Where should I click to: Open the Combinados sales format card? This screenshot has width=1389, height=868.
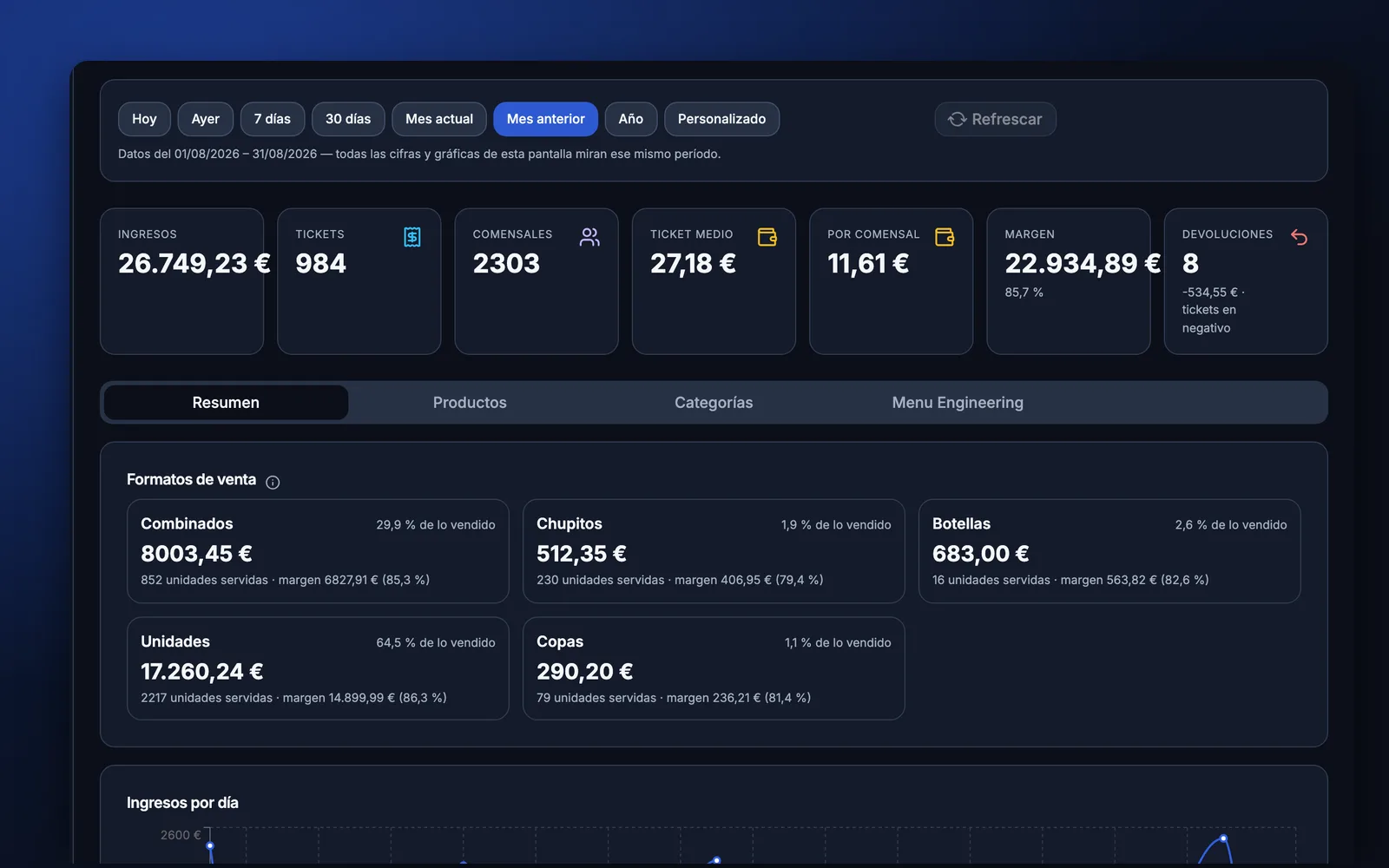click(x=318, y=551)
